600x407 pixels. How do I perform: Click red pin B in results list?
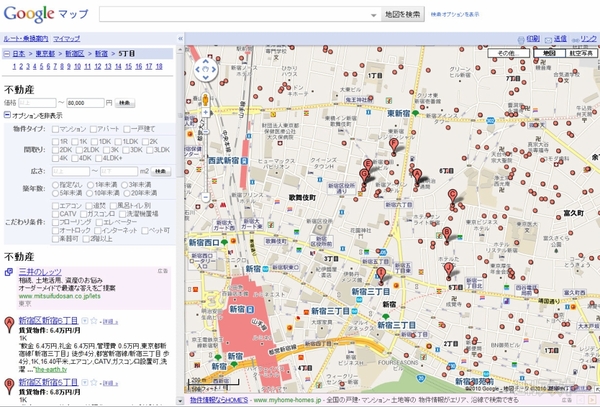(x=9, y=386)
